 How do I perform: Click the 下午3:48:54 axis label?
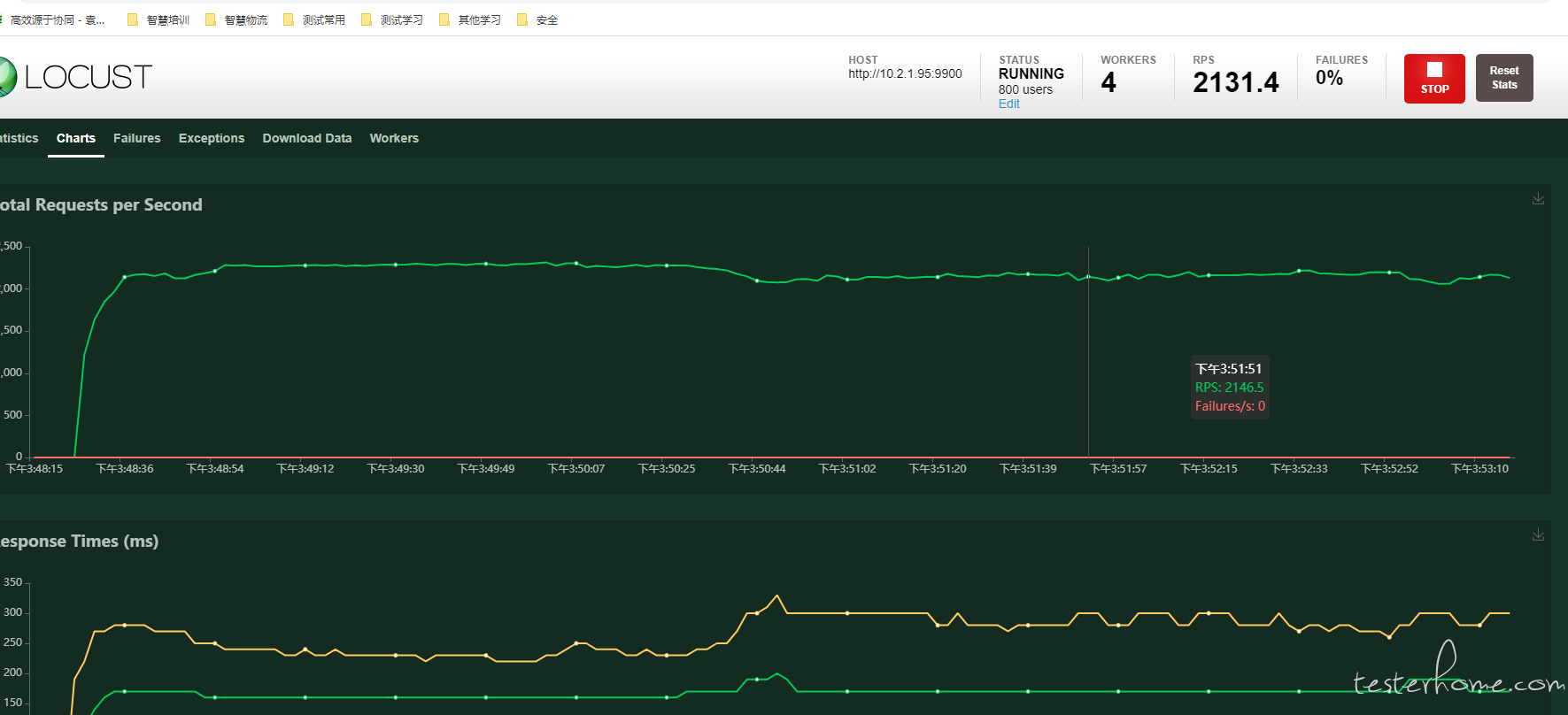[x=215, y=468]
